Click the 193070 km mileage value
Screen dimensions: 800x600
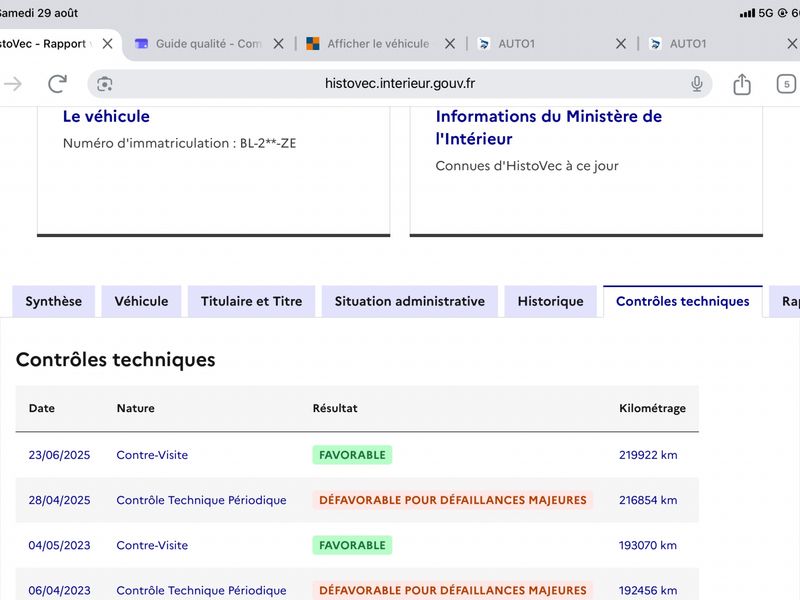tap(648, 545)
